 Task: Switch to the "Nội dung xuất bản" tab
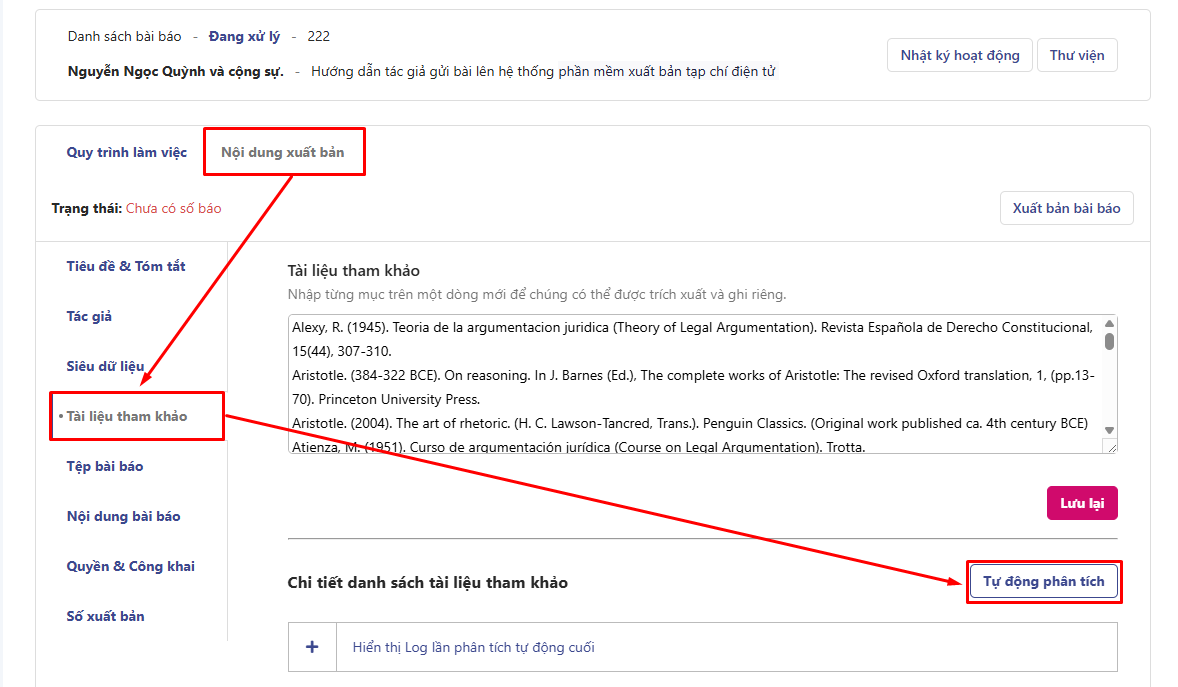[x=283, y=152]
